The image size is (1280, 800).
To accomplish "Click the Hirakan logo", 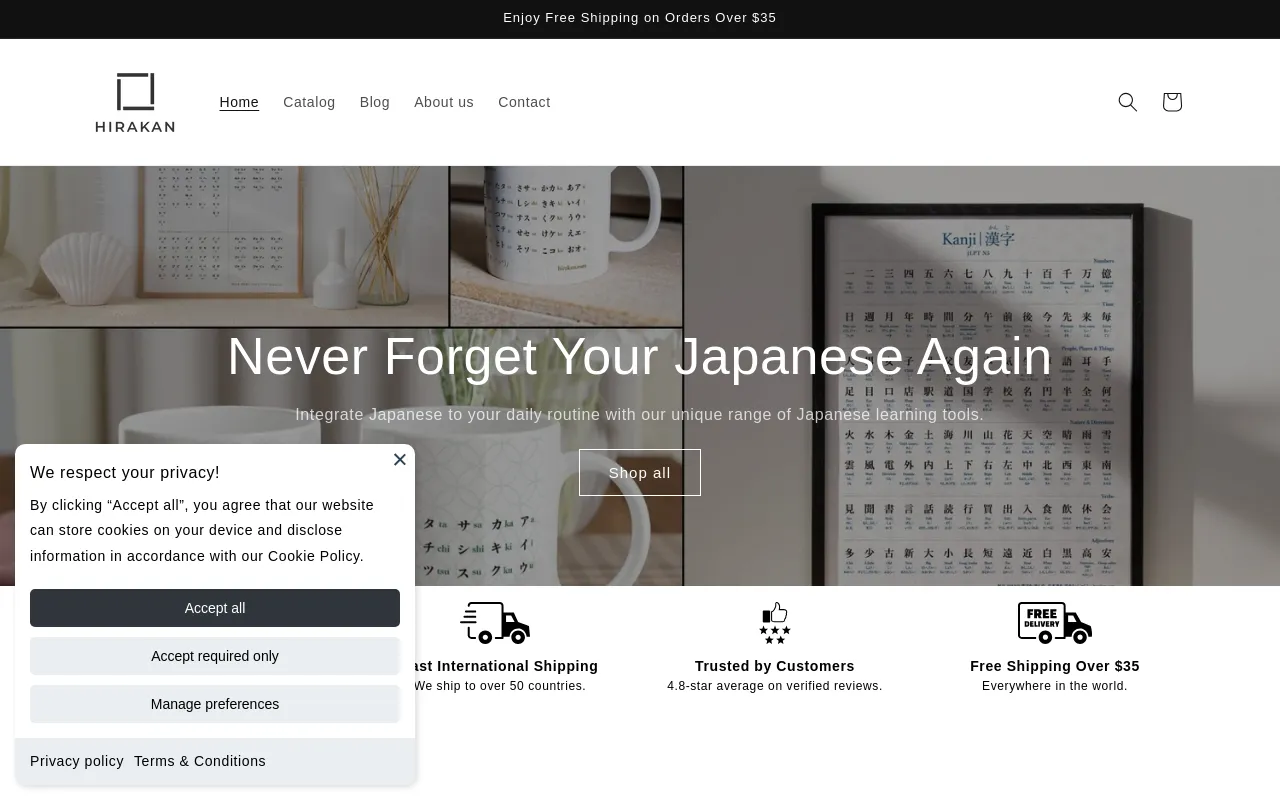I will [x=135, y=102].
